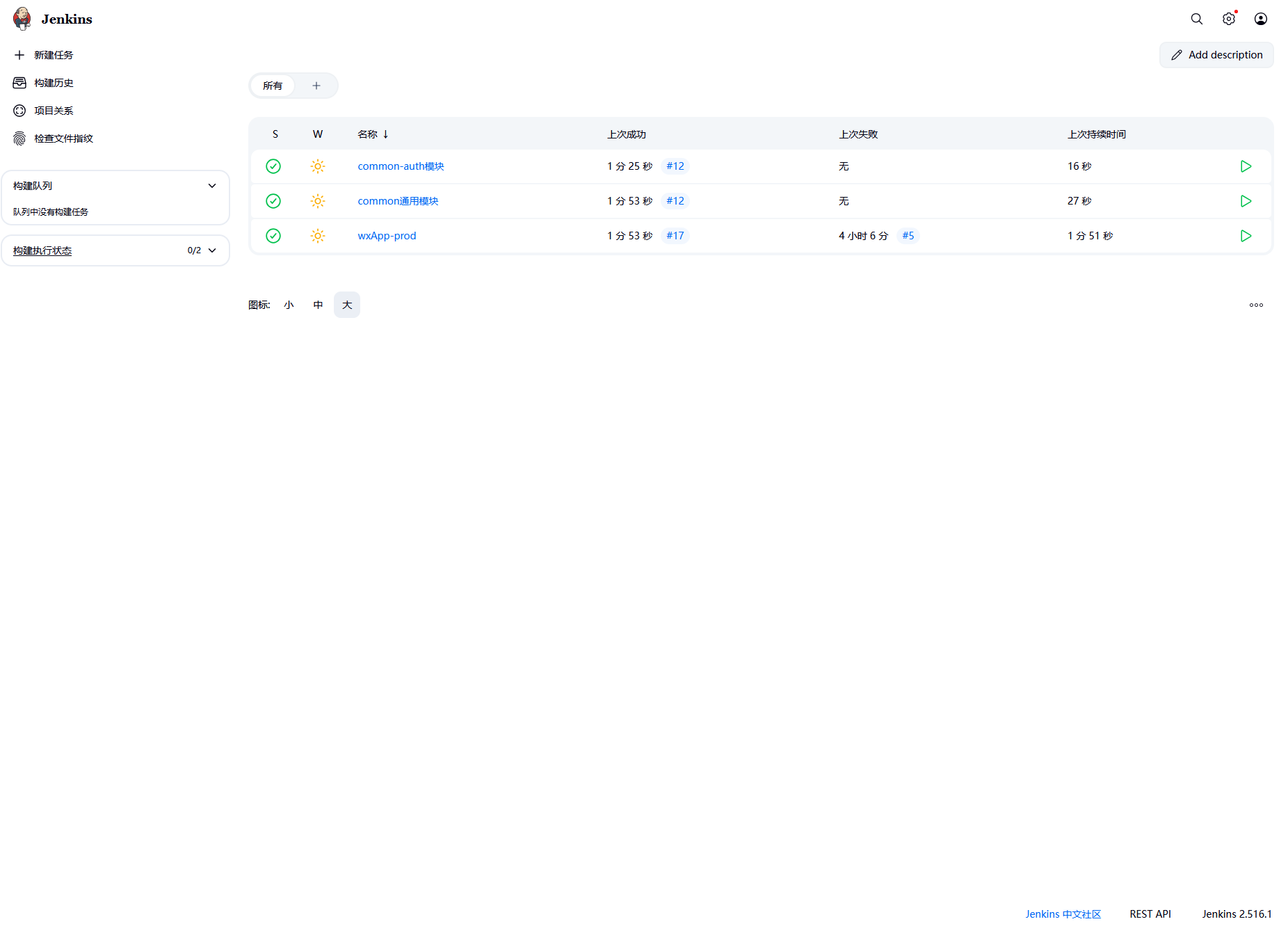Screen dimensions: 1288x933
Task: Click the Add description button
Action: (x=1216, y=55)
